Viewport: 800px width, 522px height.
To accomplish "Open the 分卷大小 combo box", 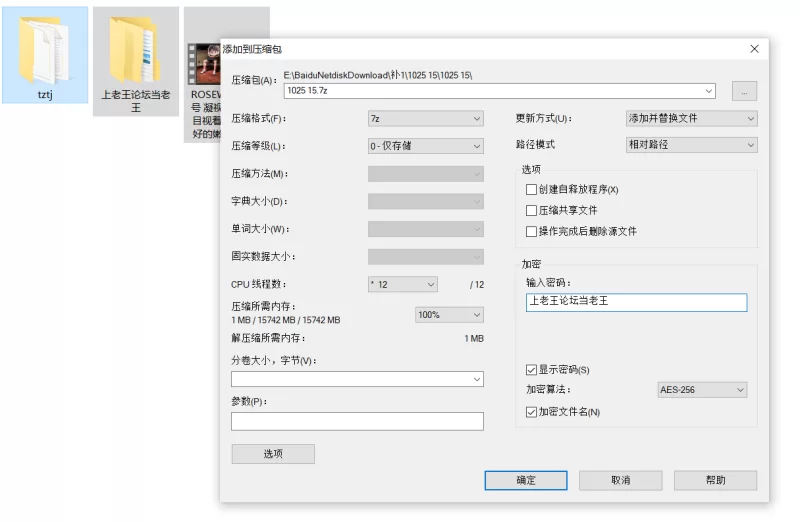I will coord(357,379).
